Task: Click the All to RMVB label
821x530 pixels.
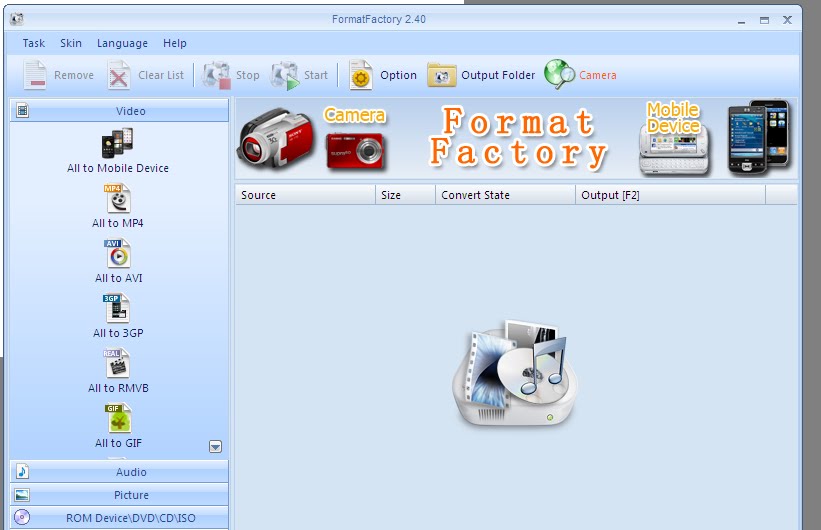Action: 118,388
